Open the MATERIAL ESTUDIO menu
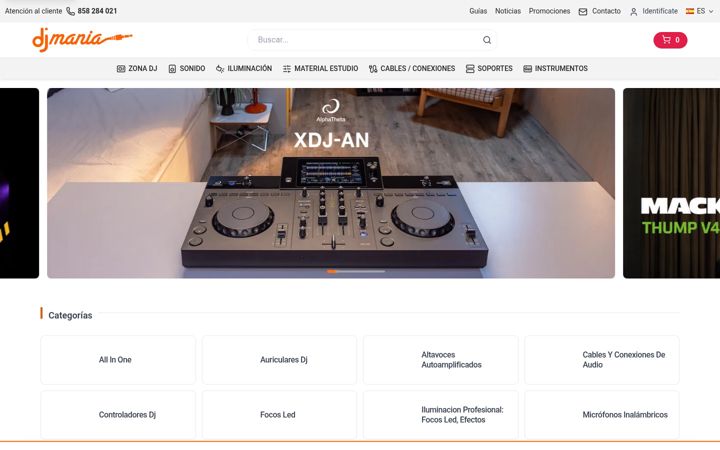Image resolution: width=720 pixels, height=450 pixels. coord(321,68)
